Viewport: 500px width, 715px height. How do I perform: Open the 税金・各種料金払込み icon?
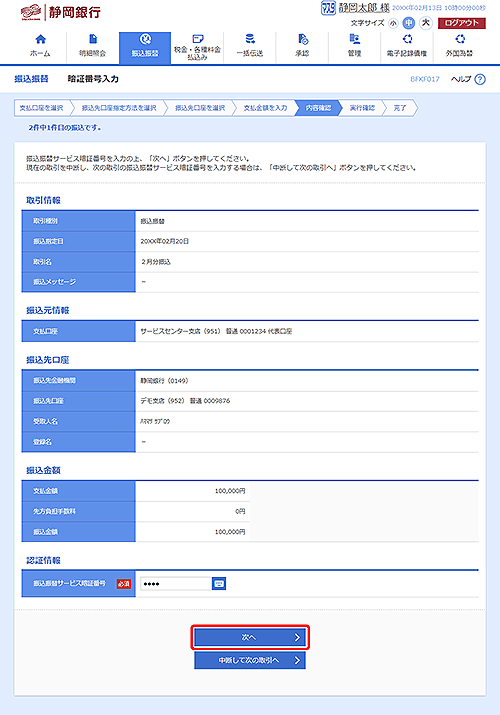[197, 39]
